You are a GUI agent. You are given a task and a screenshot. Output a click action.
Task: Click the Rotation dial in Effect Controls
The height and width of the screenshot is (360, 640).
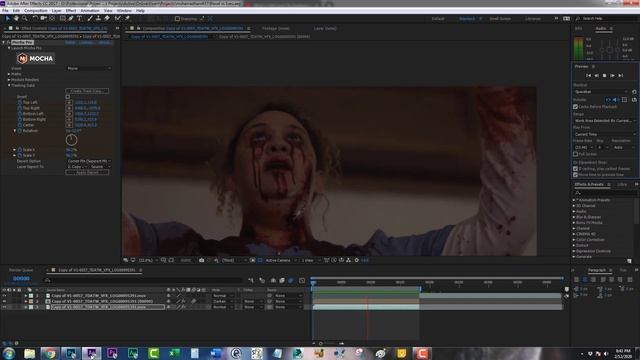coord(71,140)
